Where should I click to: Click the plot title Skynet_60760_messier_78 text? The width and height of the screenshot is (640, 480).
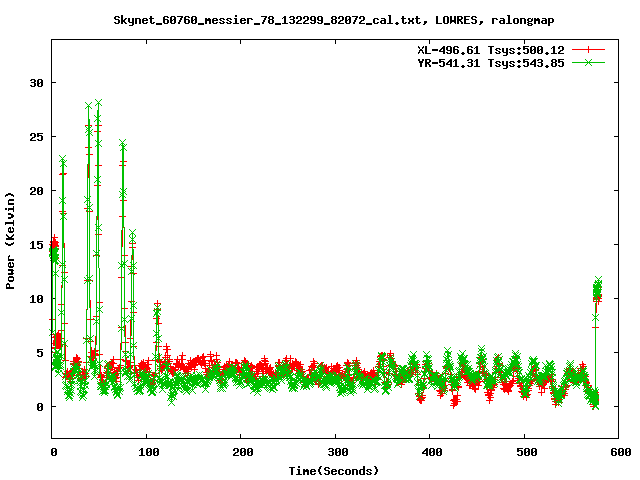[x=333, y=20]
